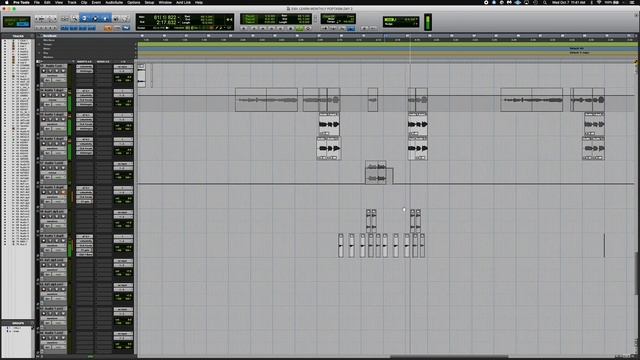640x360 pixels.
Task: Select the Zoomer tool
Action: click(74, 19)
